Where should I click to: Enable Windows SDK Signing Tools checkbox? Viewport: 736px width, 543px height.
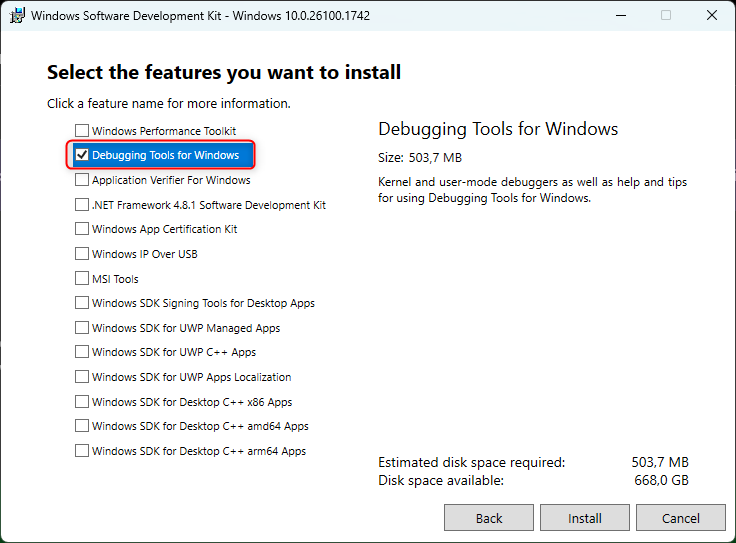pyautogui.click(x=82, y=302)
